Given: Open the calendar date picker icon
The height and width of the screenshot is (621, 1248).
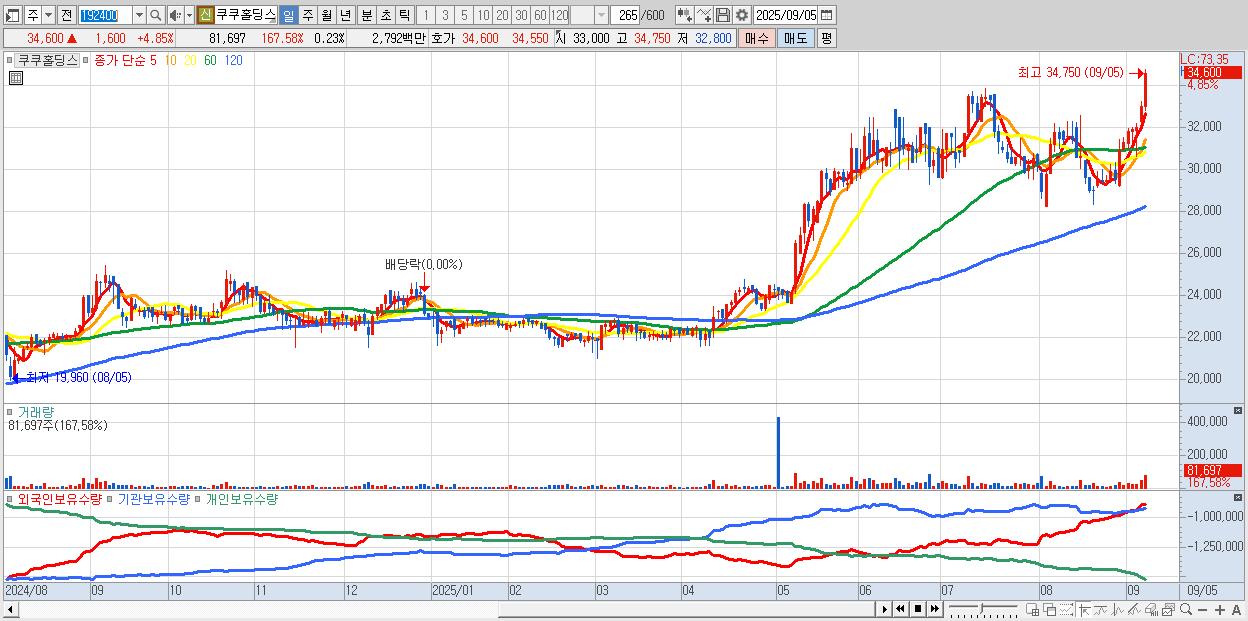Looking at the screenshot, I should 826,15.
